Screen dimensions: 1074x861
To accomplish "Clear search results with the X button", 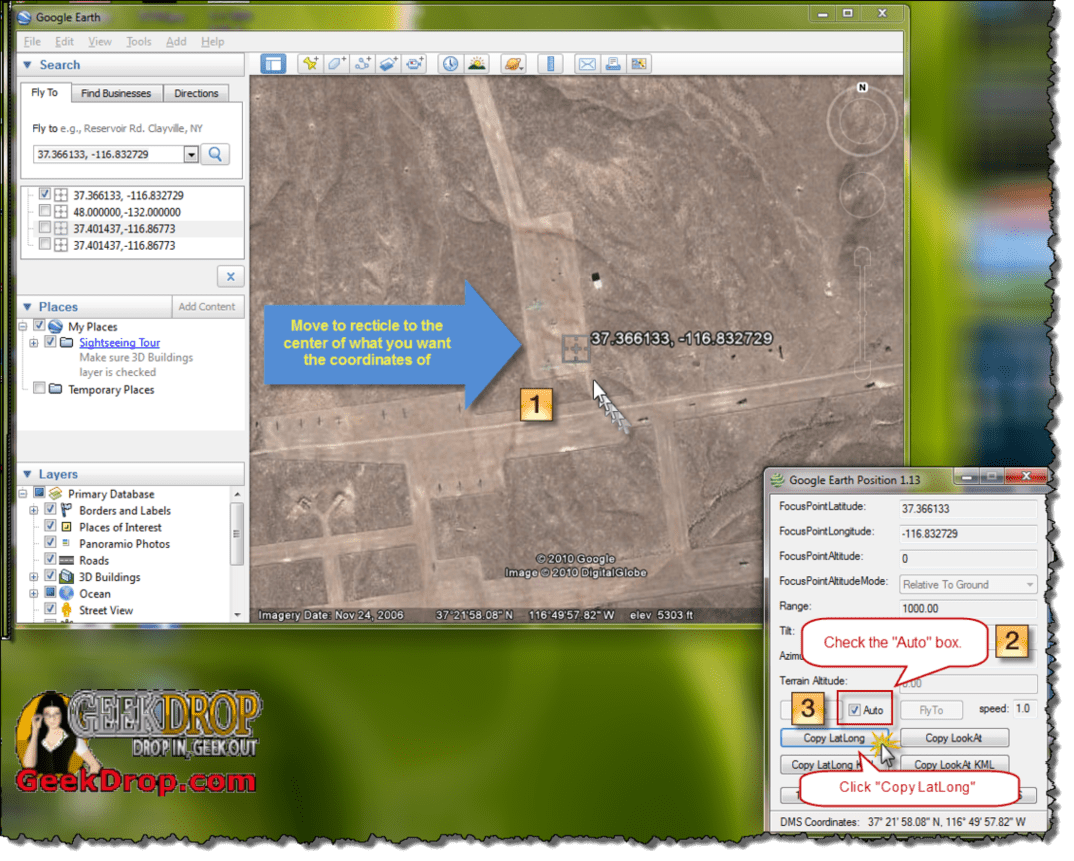I will coord(231,277).
